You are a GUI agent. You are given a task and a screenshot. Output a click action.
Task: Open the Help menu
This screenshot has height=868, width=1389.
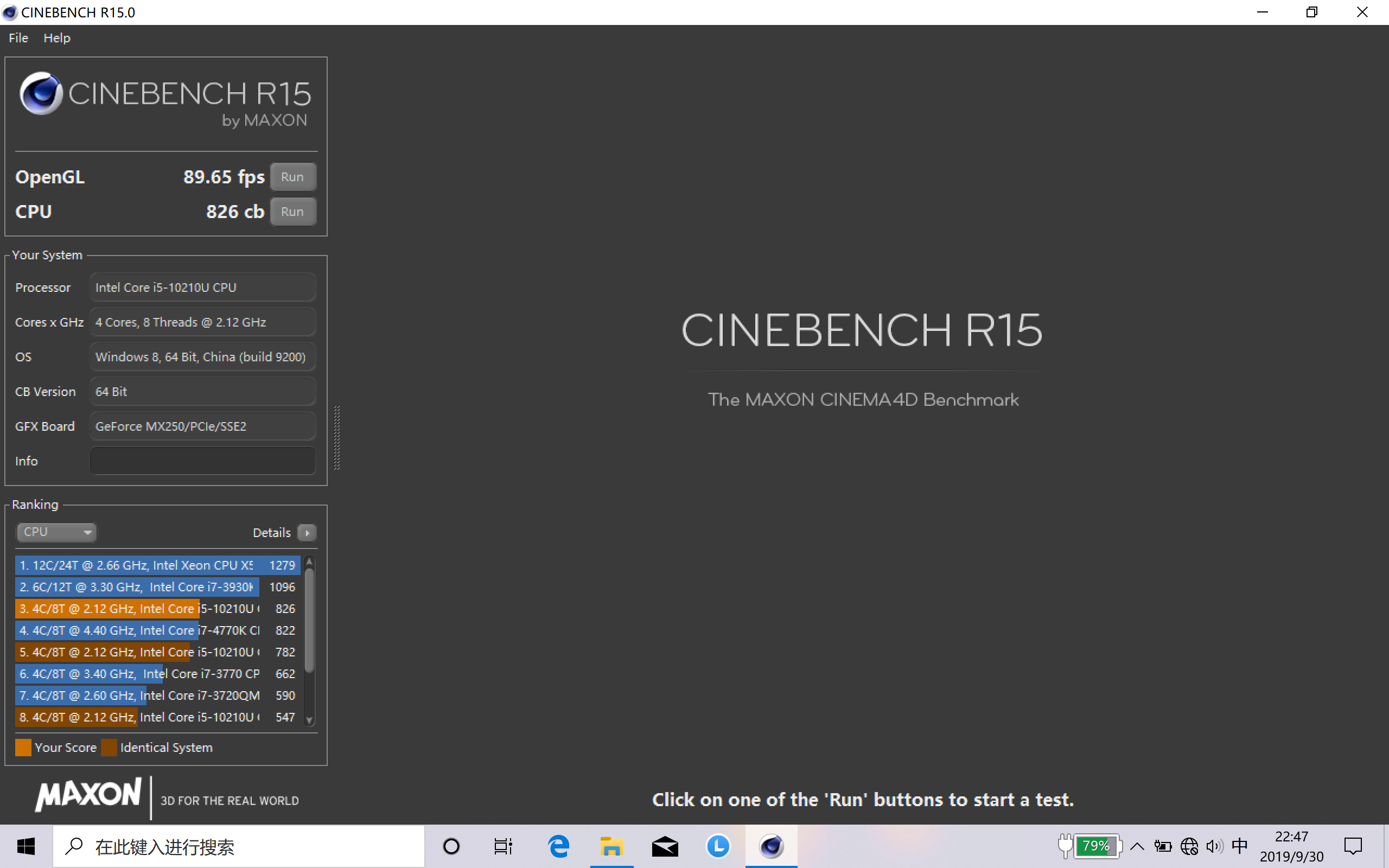(57, 38)
